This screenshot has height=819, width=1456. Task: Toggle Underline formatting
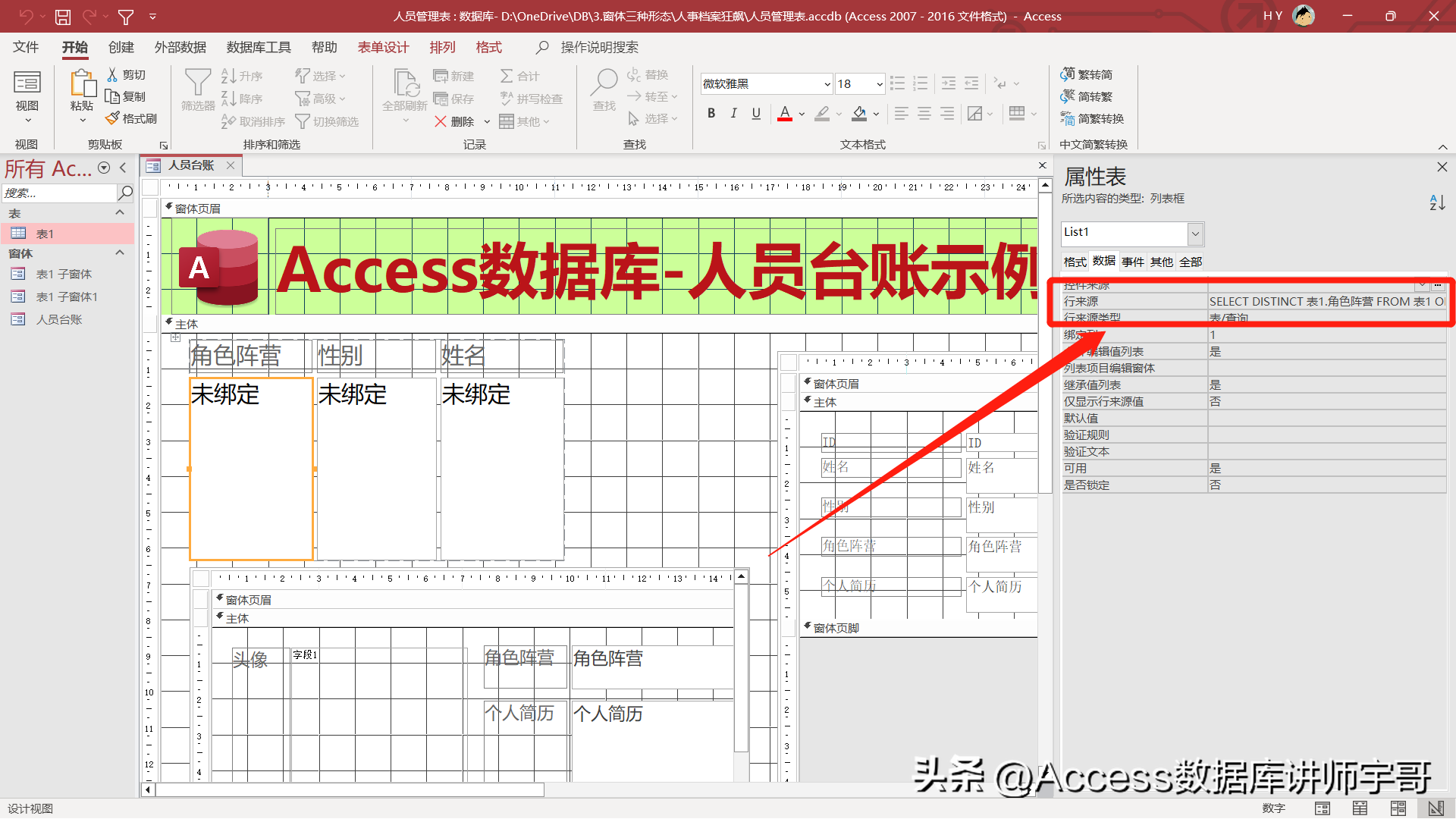tap(756, 114)
